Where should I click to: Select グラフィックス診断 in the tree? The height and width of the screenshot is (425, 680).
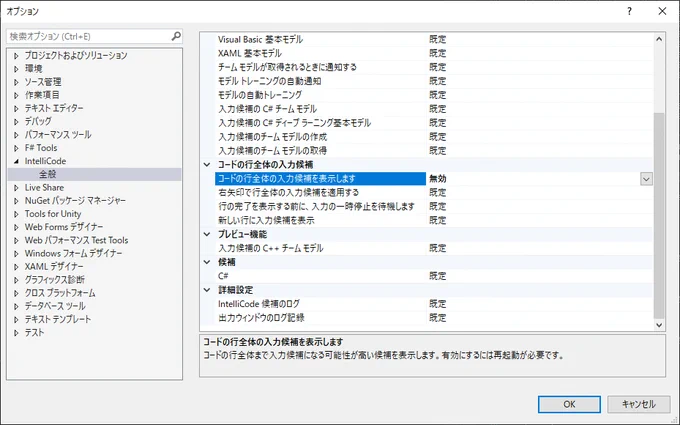click(x=55, y=280)
